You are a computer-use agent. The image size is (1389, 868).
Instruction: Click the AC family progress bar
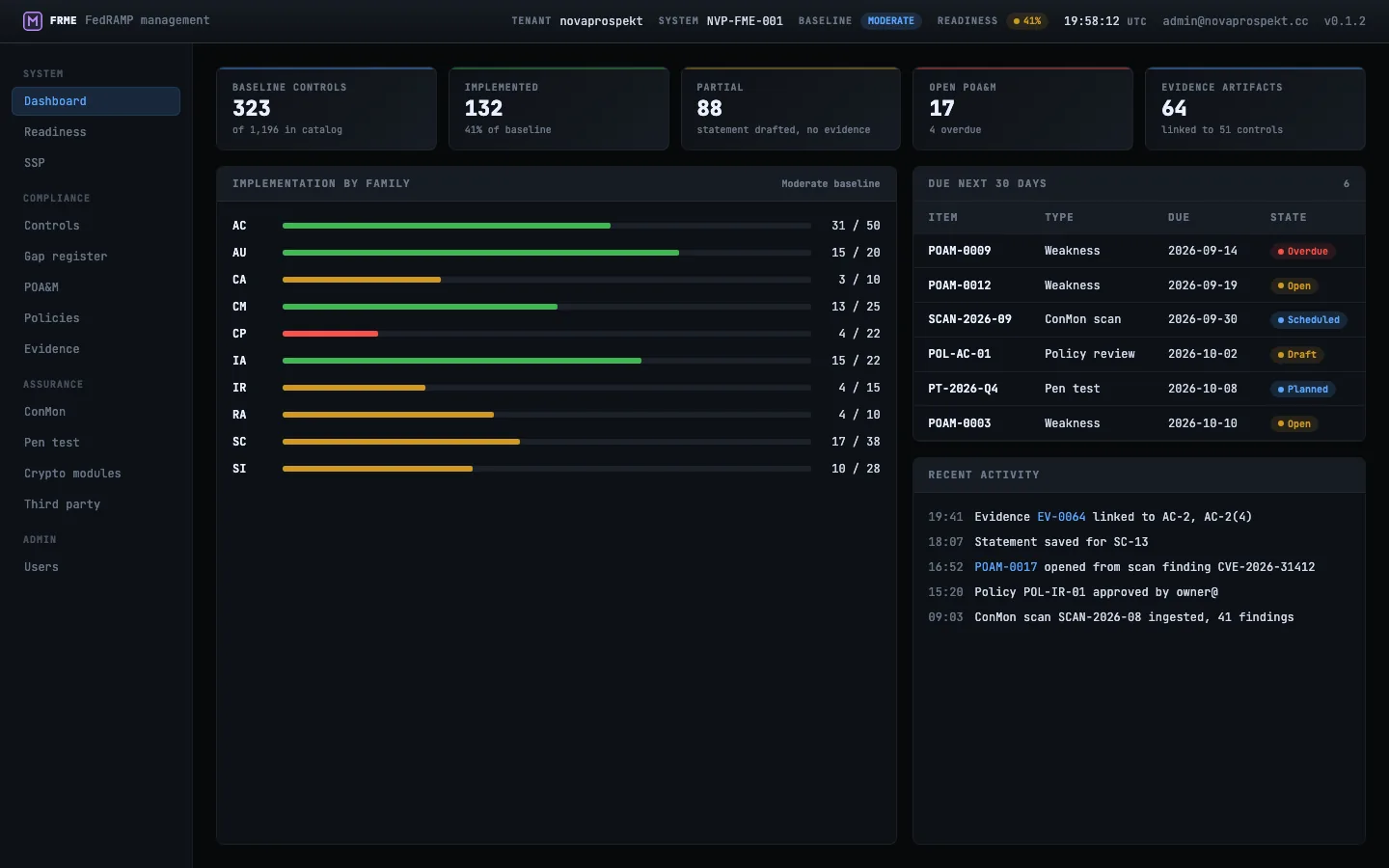point(546,226)
